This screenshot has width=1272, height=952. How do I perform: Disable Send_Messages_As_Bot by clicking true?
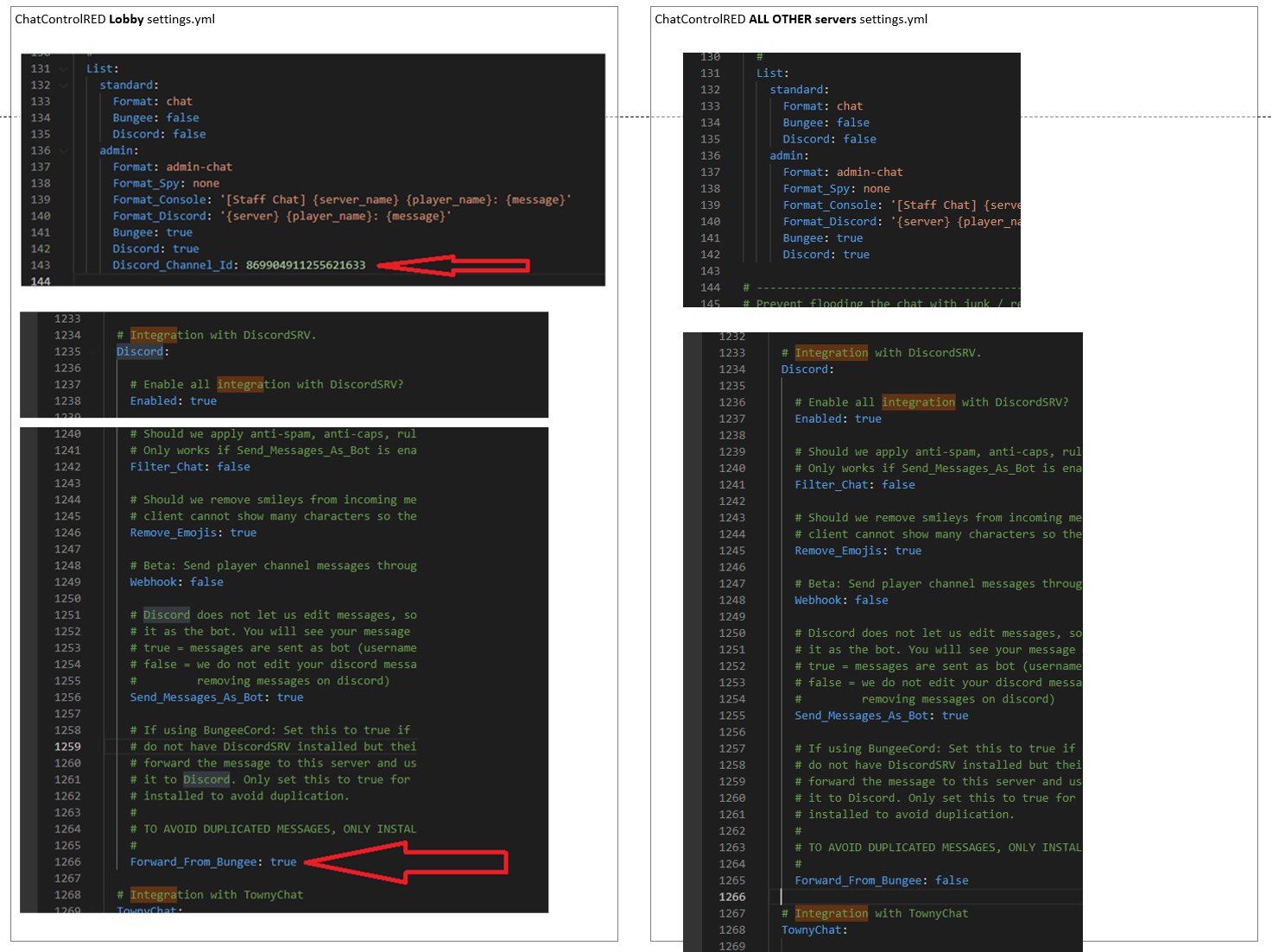point(290,697)
